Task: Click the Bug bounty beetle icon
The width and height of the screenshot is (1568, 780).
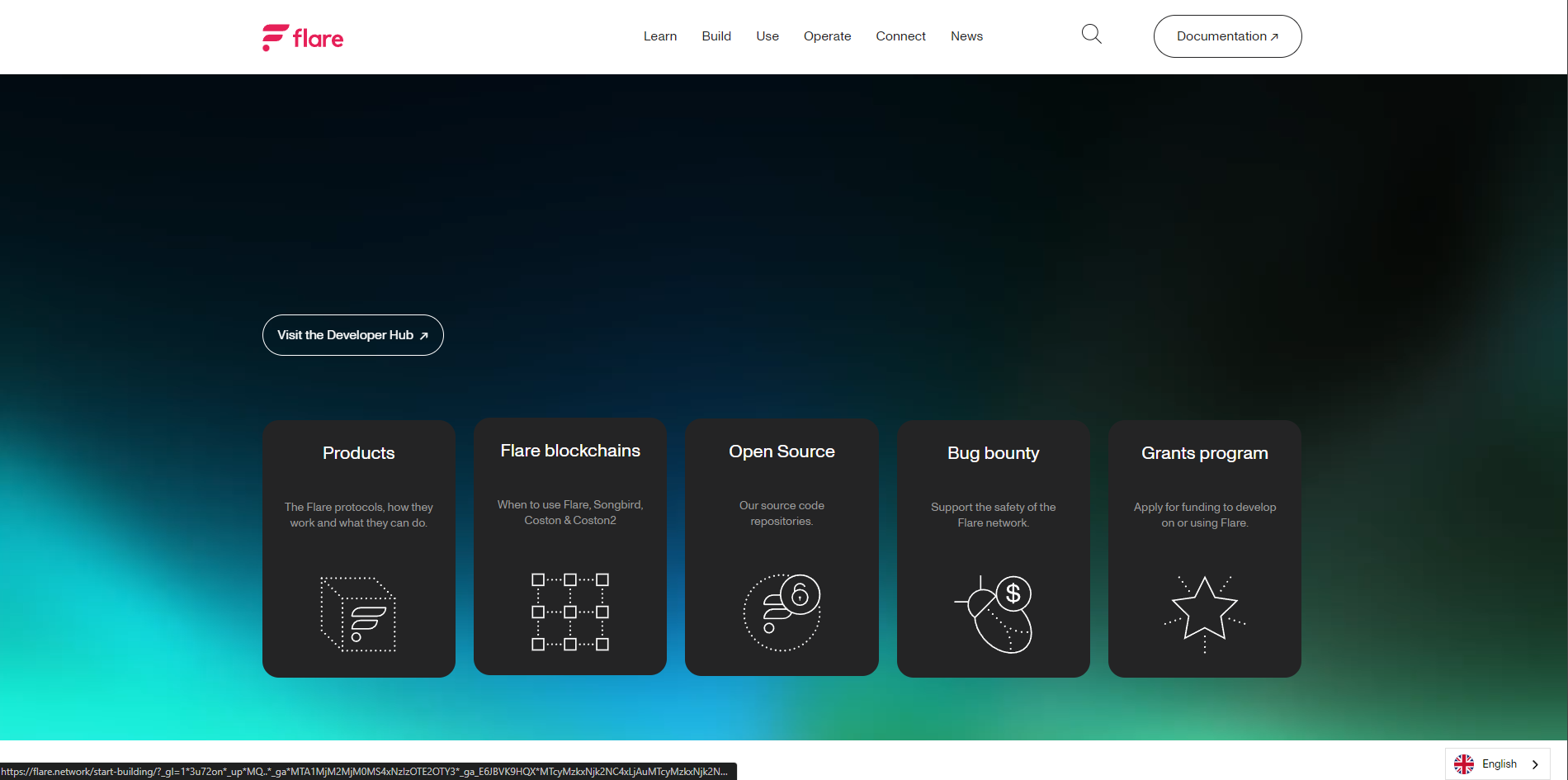Action: [x=994, y=614]
